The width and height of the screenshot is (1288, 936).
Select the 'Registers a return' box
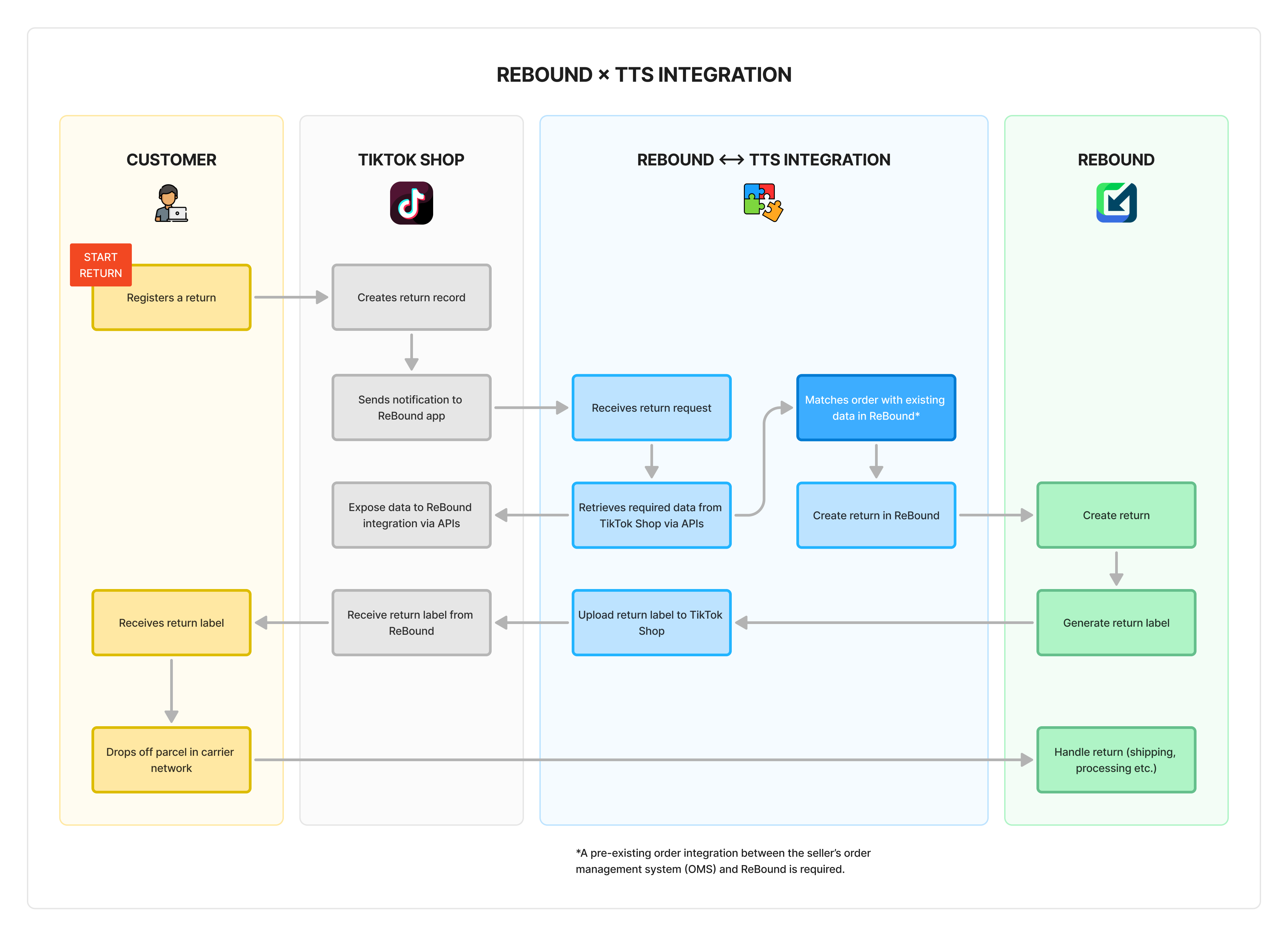tap(172, 298)
